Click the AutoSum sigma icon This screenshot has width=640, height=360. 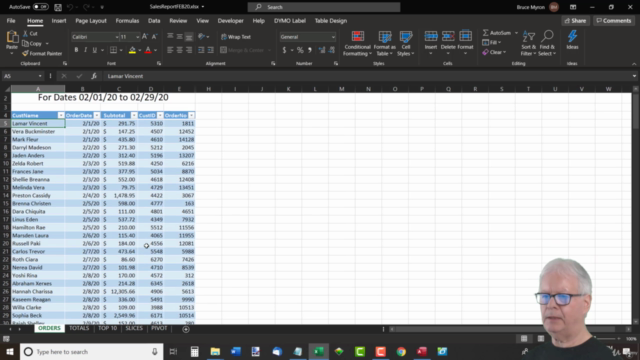(486, 33)
